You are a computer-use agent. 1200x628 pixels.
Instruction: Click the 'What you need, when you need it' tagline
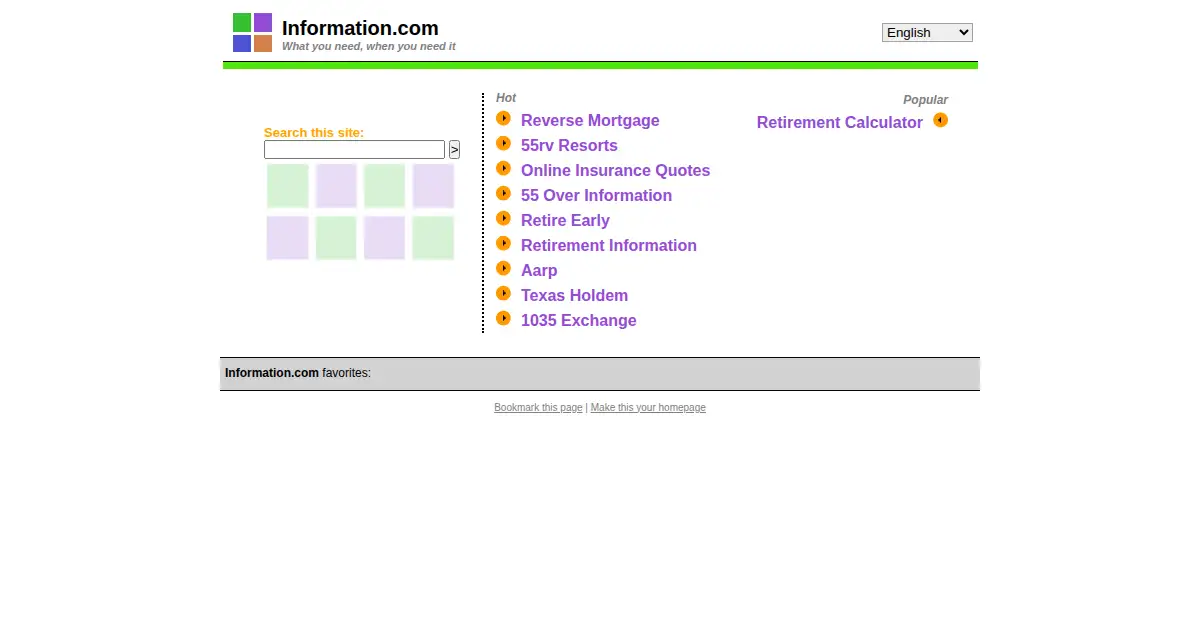tap(368, 47)
